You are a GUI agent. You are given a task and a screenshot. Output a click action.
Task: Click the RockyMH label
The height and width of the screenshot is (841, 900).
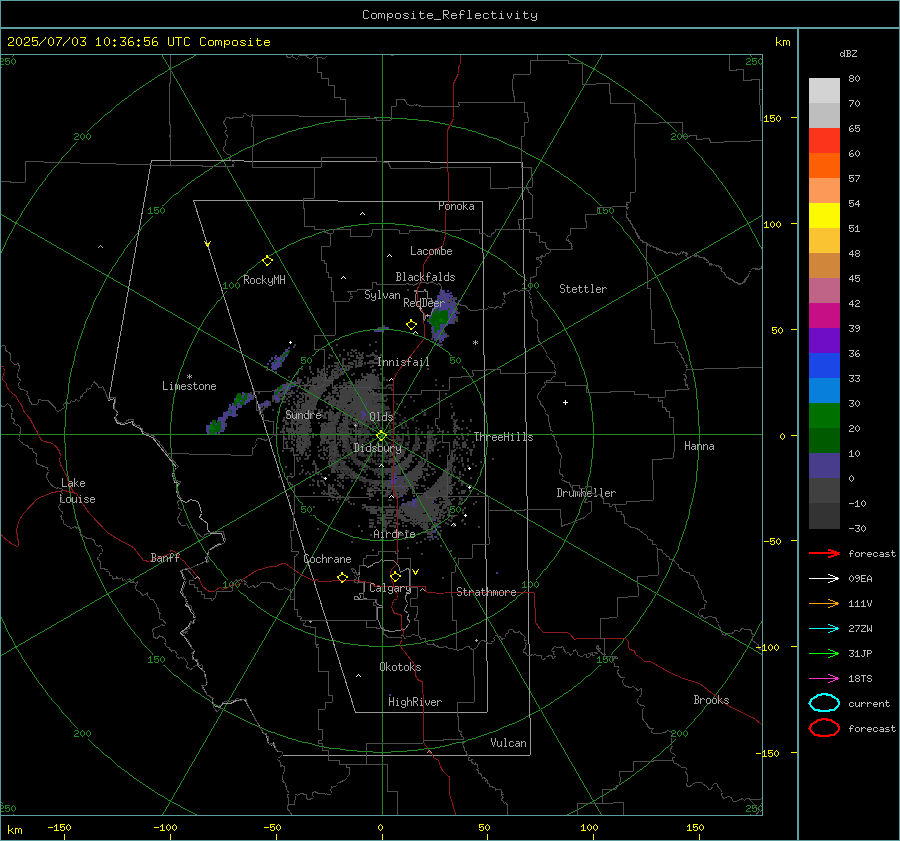pos(264,280)
